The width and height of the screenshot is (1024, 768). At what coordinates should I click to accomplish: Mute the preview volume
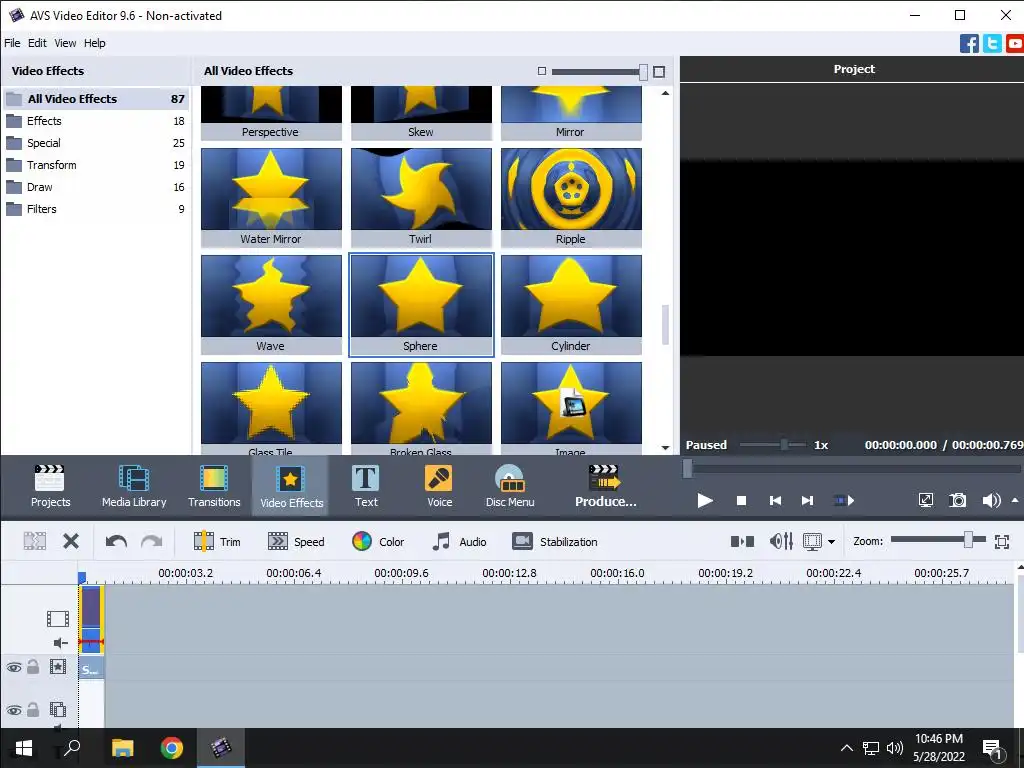tap(991, 501)
